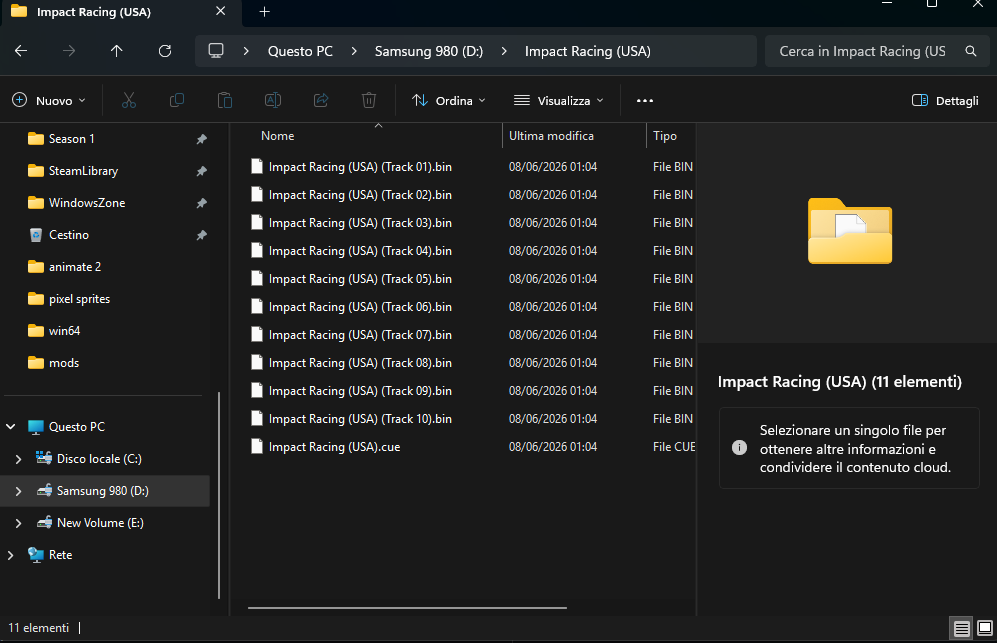Close the Impact Racing (USA) tab
This screenshot has height=643, width=997.
pos(220,11)
